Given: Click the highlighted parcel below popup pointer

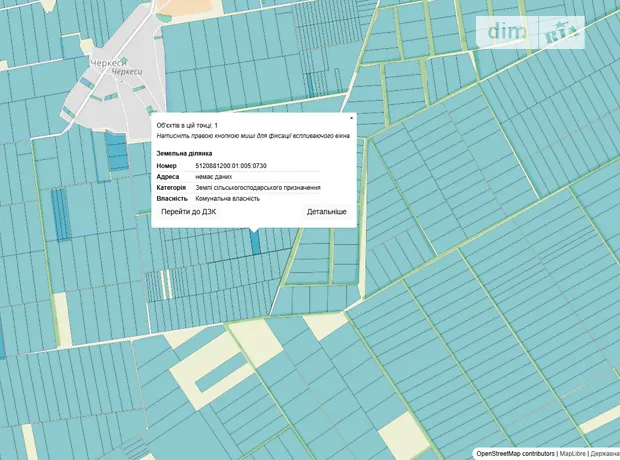Looking at the screenshot, I should 254,242.
